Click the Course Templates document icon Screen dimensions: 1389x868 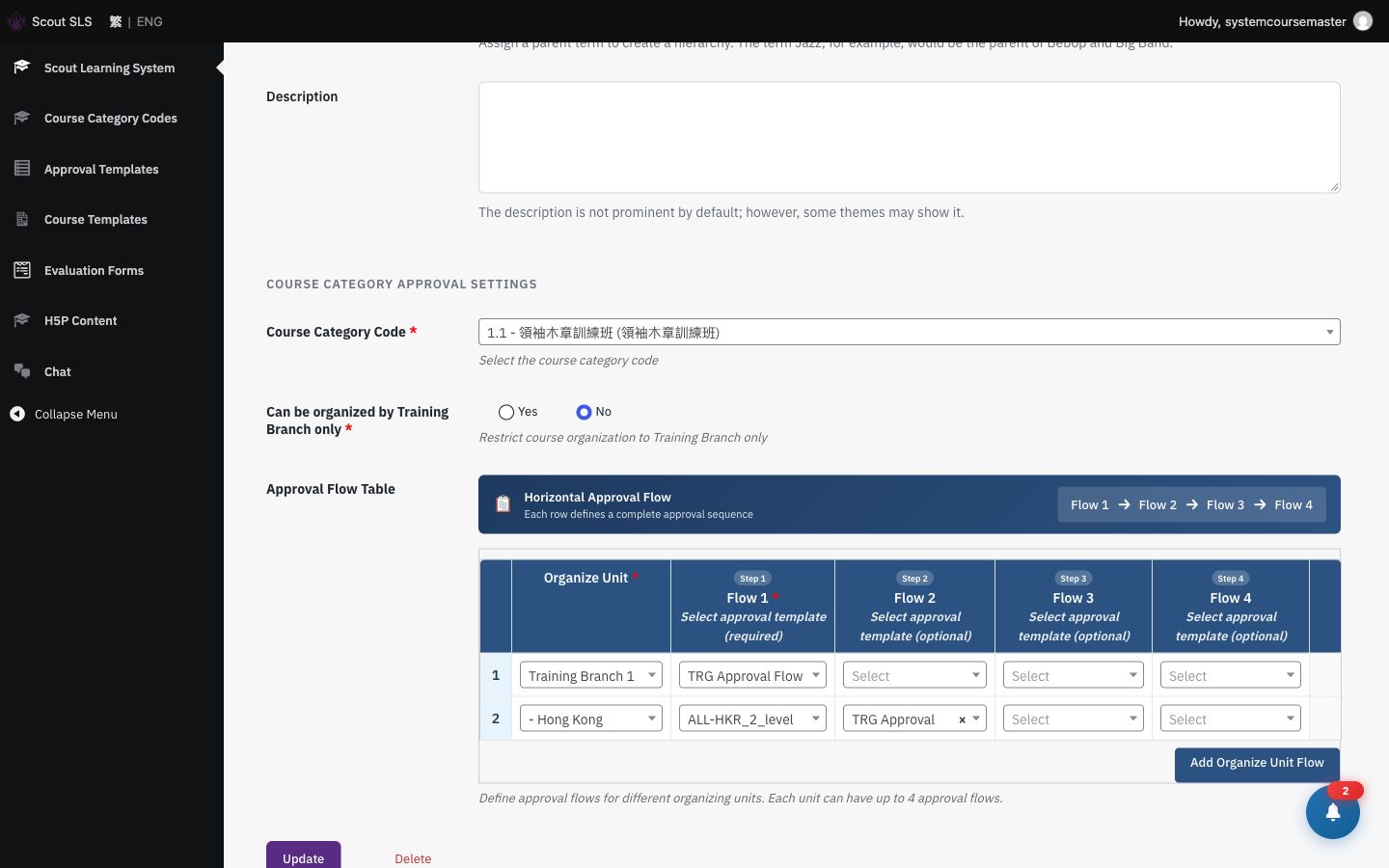pyautogui.click(x=22, y=219)
